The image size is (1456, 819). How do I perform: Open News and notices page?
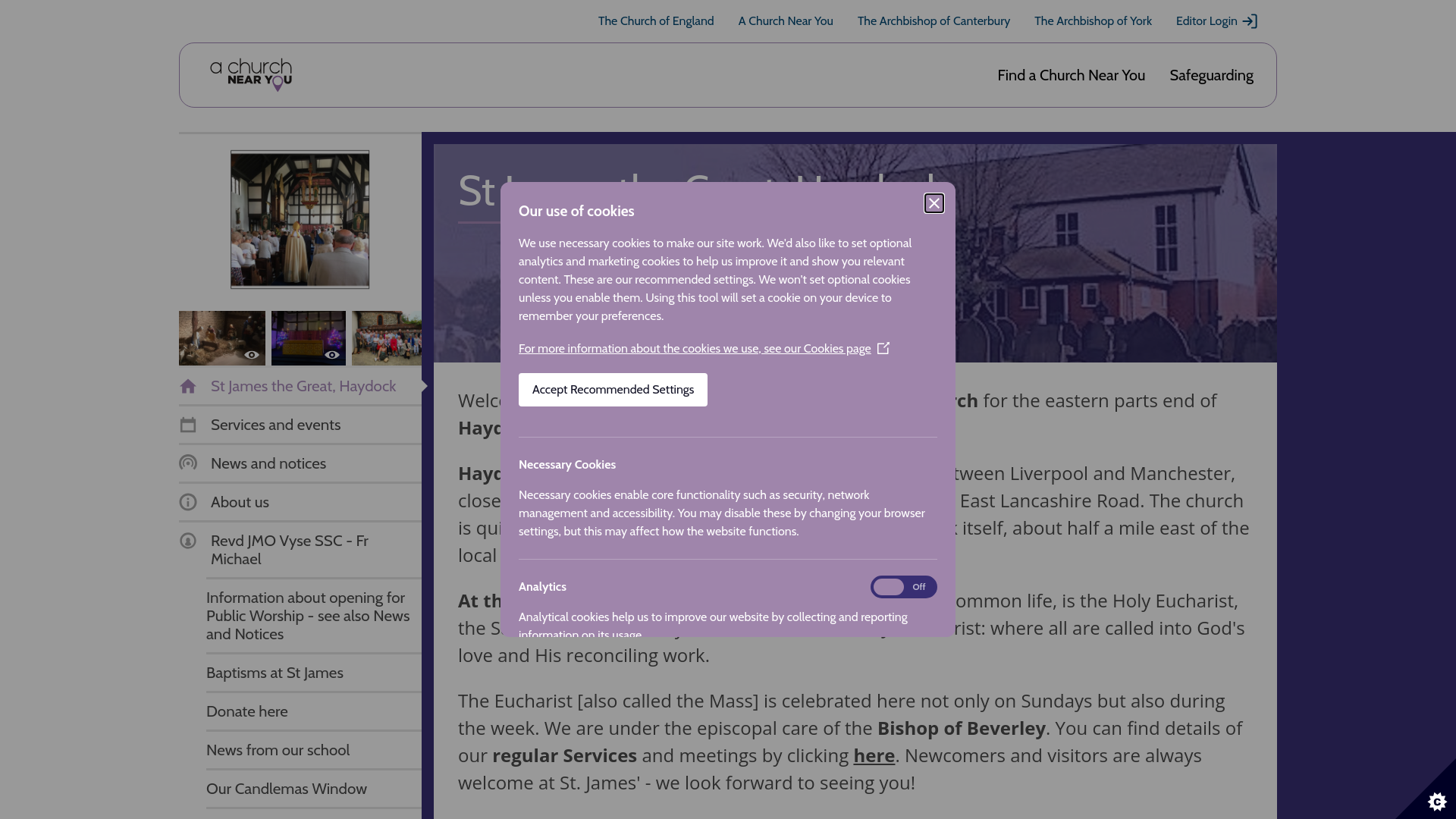[x=268, y=464]
